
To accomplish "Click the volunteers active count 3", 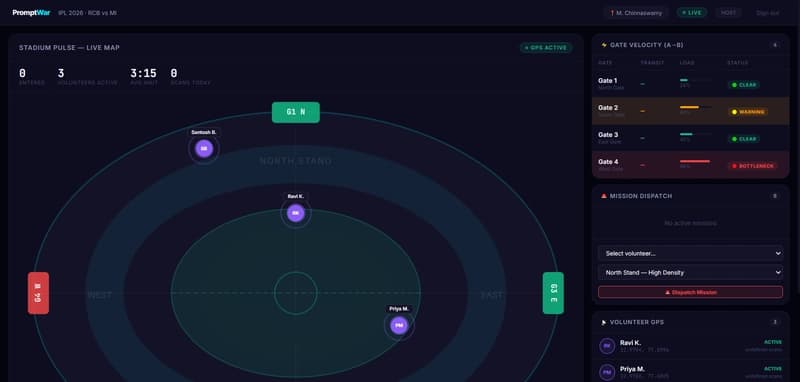I will [x=61, y=73].
